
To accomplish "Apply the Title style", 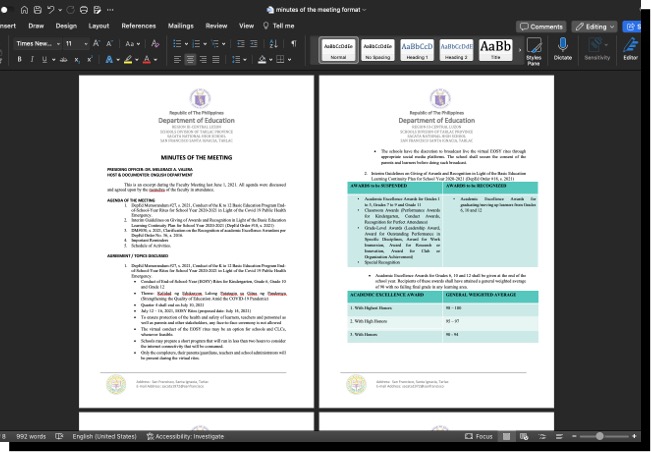I will tap(496, 50).
